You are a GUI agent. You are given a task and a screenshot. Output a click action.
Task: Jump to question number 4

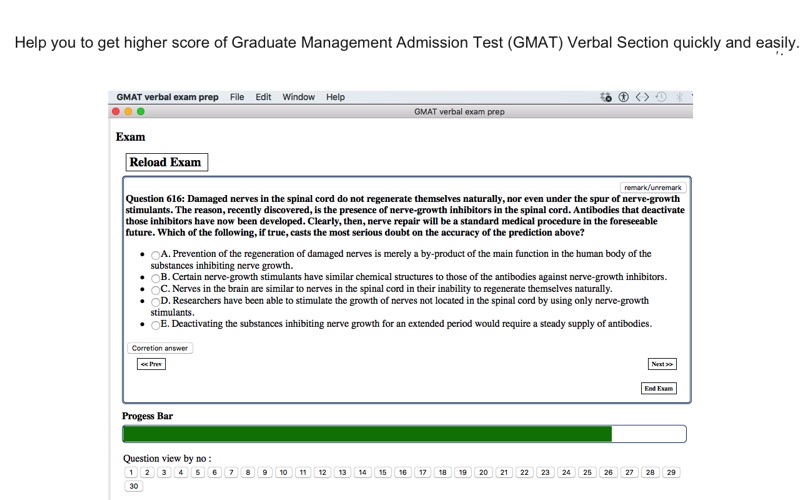[181, 472]
